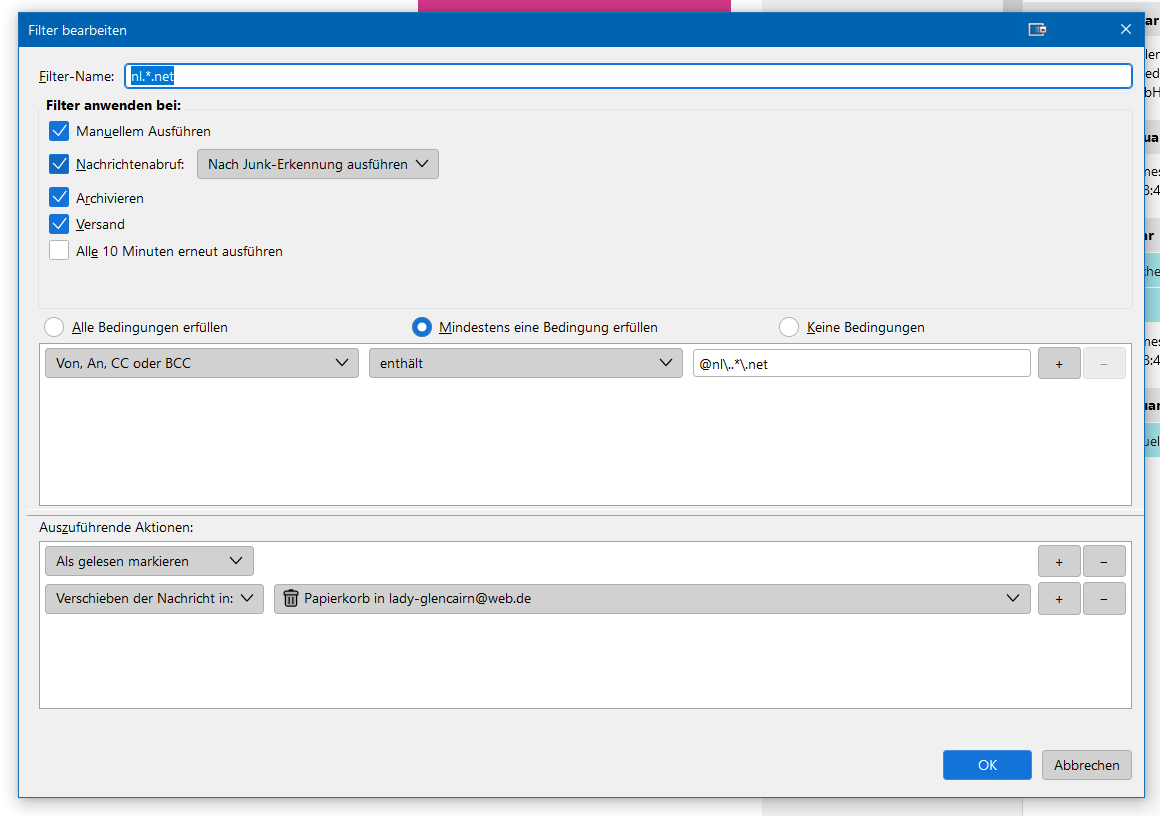The height and width of the screenshot is (816, 1160).
Task: Add action after Als gelesen markieren
Action: click(1059, 562)
